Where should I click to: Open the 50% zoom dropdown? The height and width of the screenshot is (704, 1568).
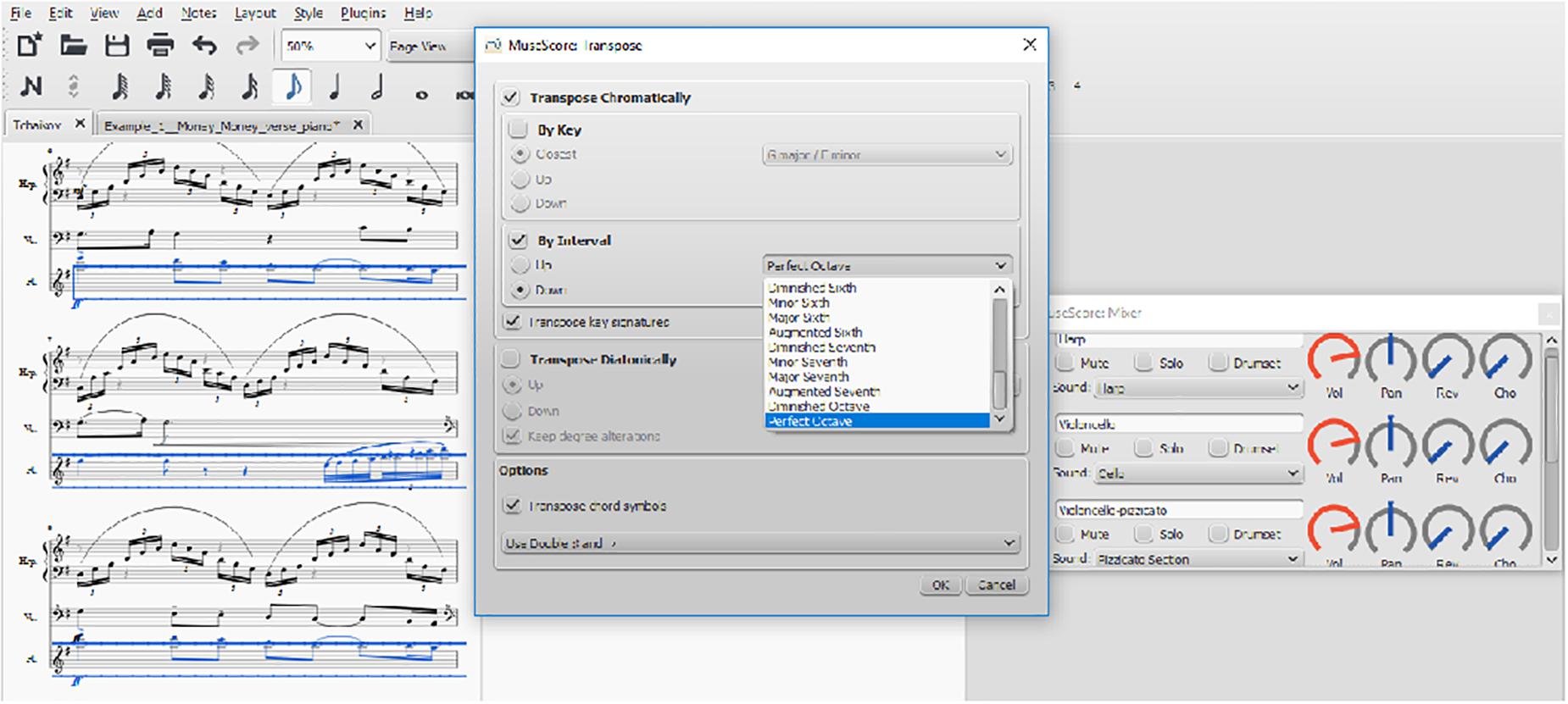[331, 46]
